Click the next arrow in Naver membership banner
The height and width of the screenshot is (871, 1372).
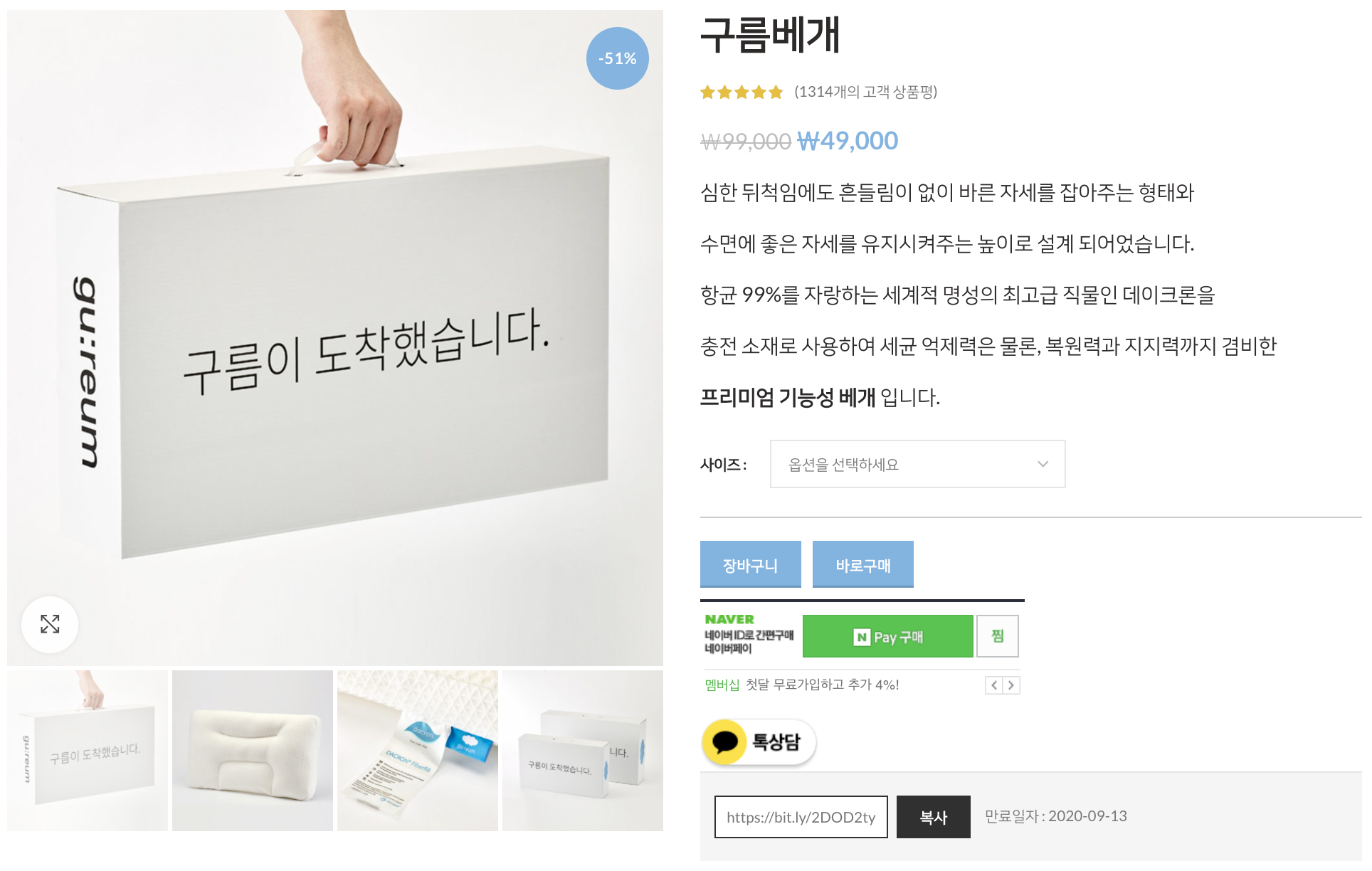point(1011,685)
